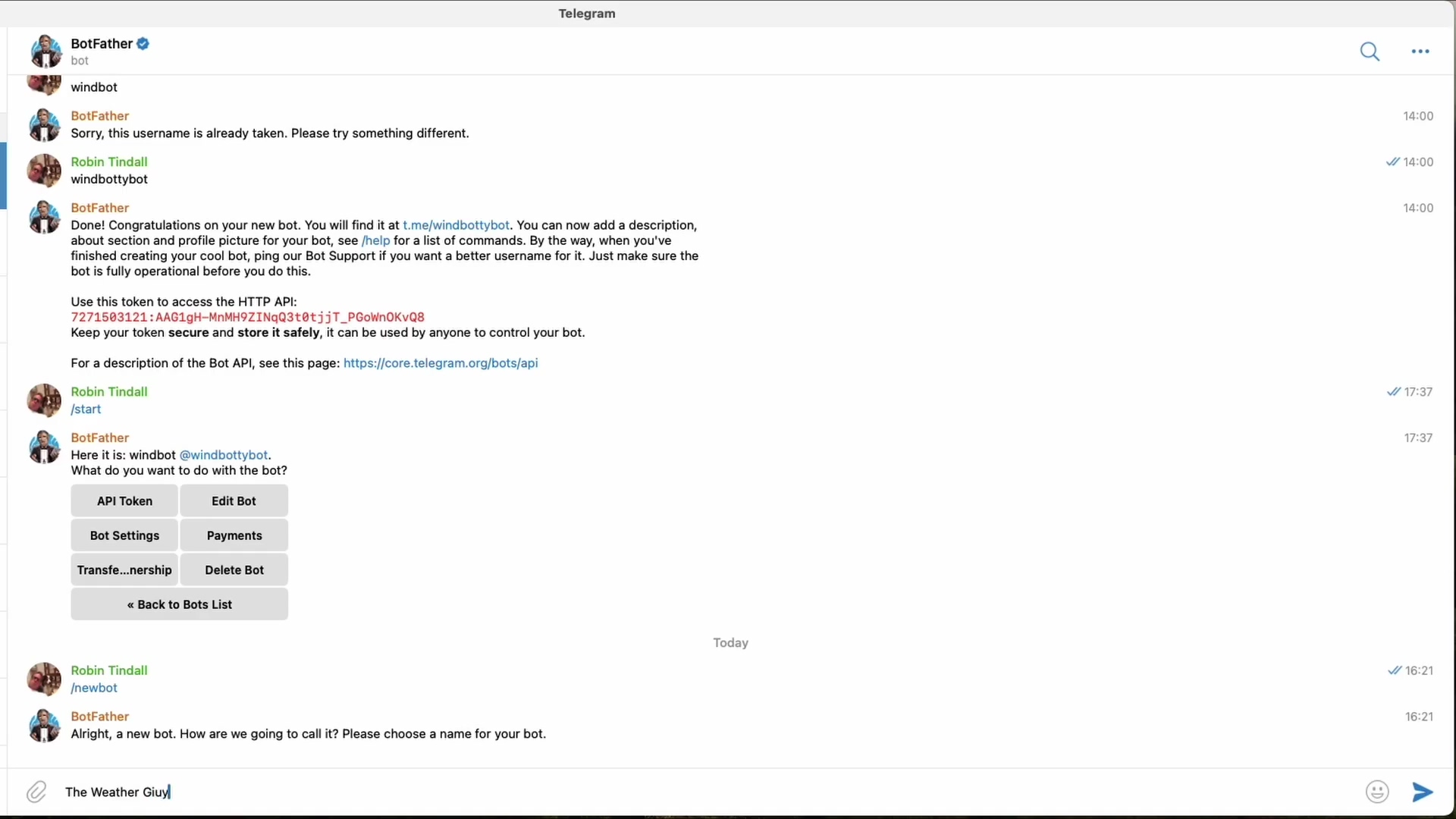Send the message with arrow icon
Image resolution: width=1456 pixels, height=819 pixels.
[x=1423, y=792]
